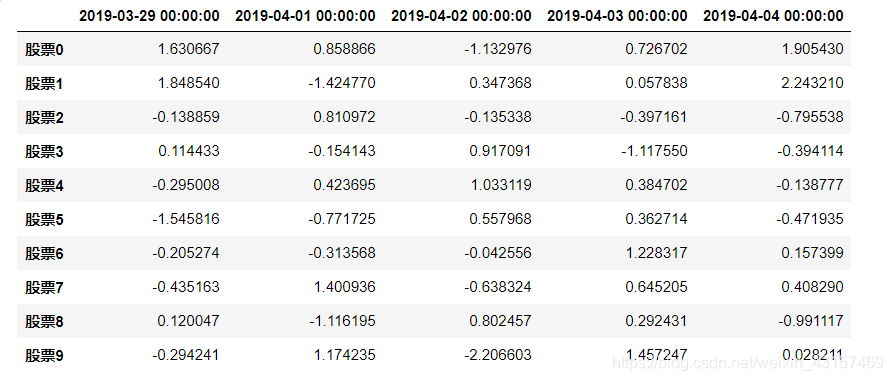
Task: Select cell value -1.117550
Action: point(654,151)
